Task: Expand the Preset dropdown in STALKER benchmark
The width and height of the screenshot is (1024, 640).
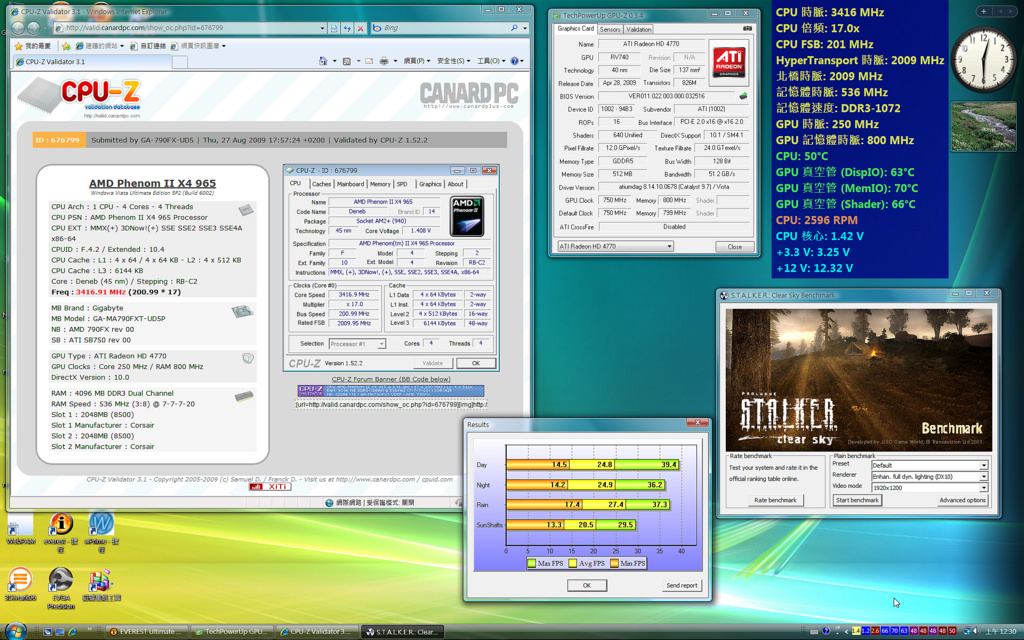Action: tap(929, 466)
